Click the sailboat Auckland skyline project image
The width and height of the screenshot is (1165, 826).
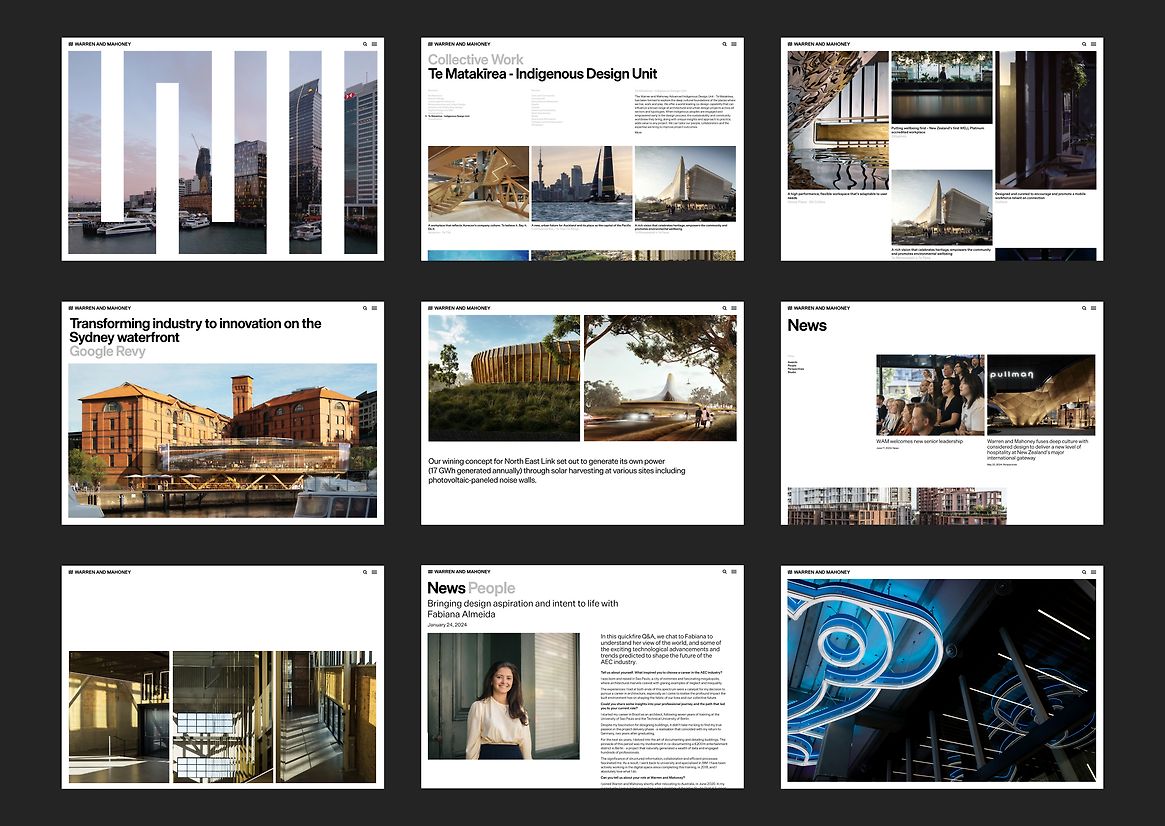click(x=581, y=184)
